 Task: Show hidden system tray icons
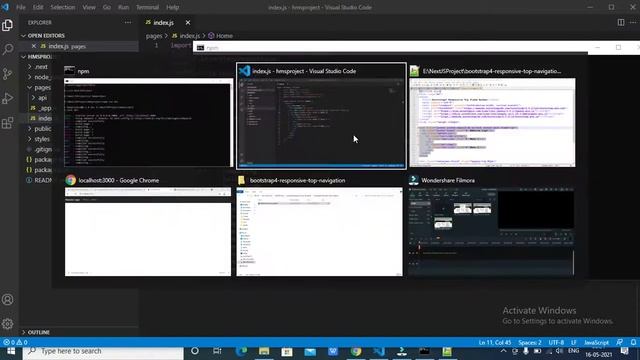coord(503,351)
